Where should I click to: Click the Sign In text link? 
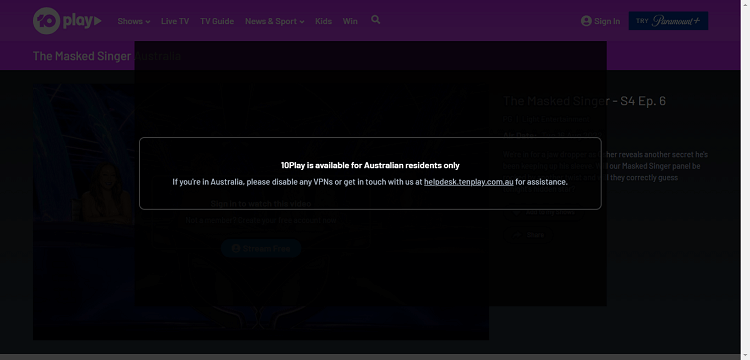[x=607, y=21]
